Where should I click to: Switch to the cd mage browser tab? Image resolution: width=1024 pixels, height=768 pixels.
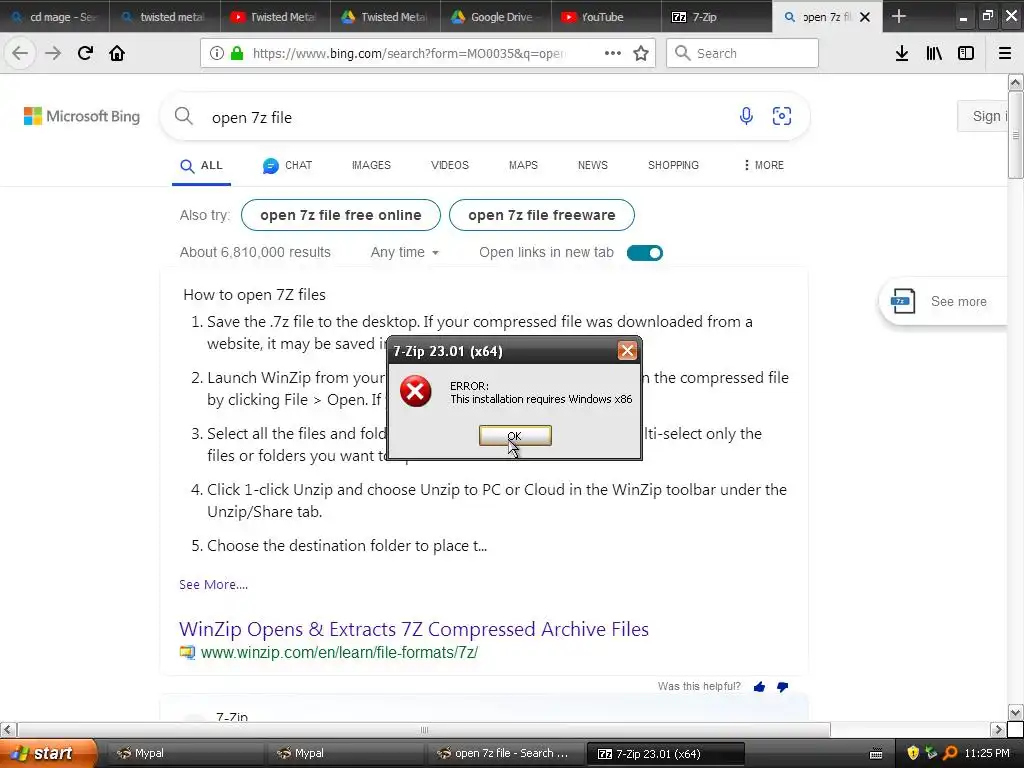click(55, 16)
